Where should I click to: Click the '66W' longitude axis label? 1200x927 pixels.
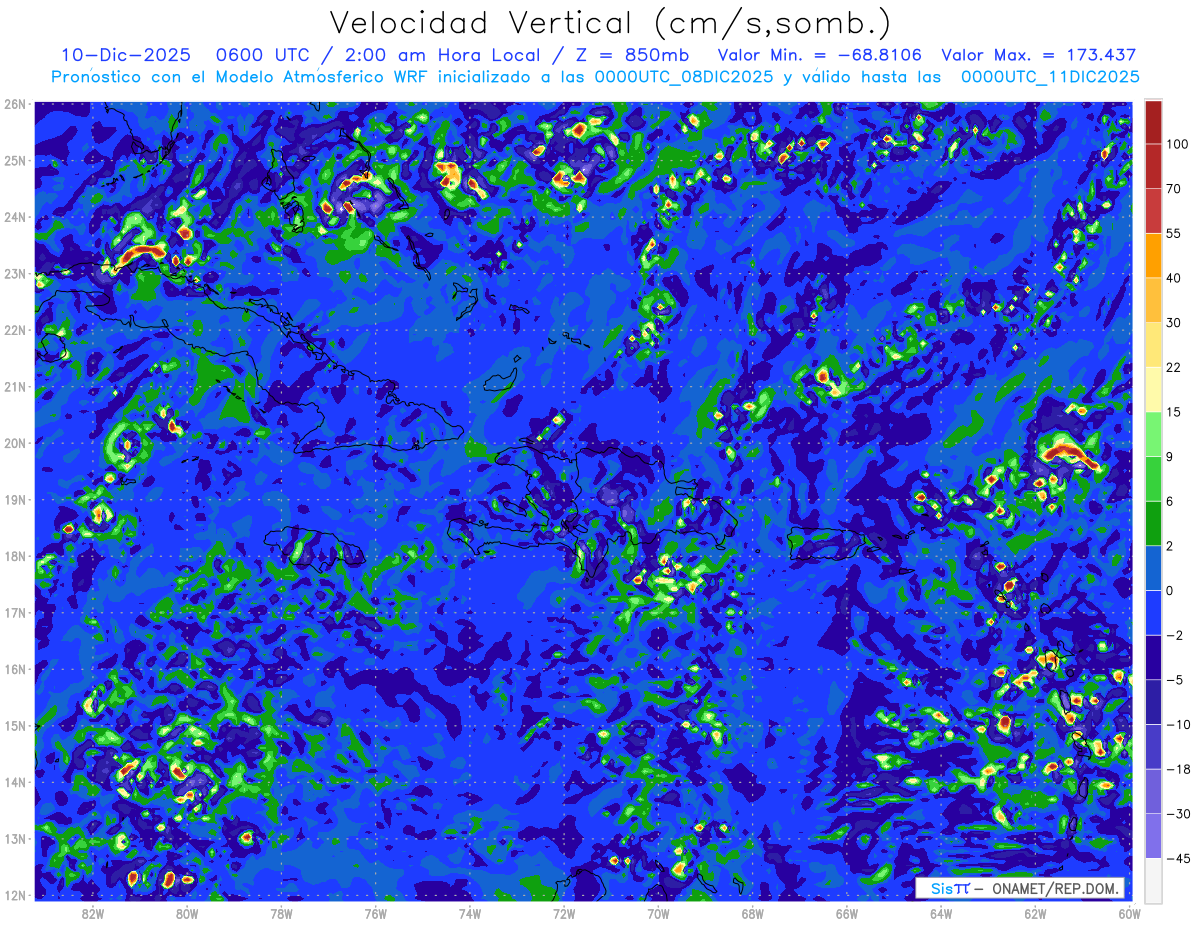[847, 913]
